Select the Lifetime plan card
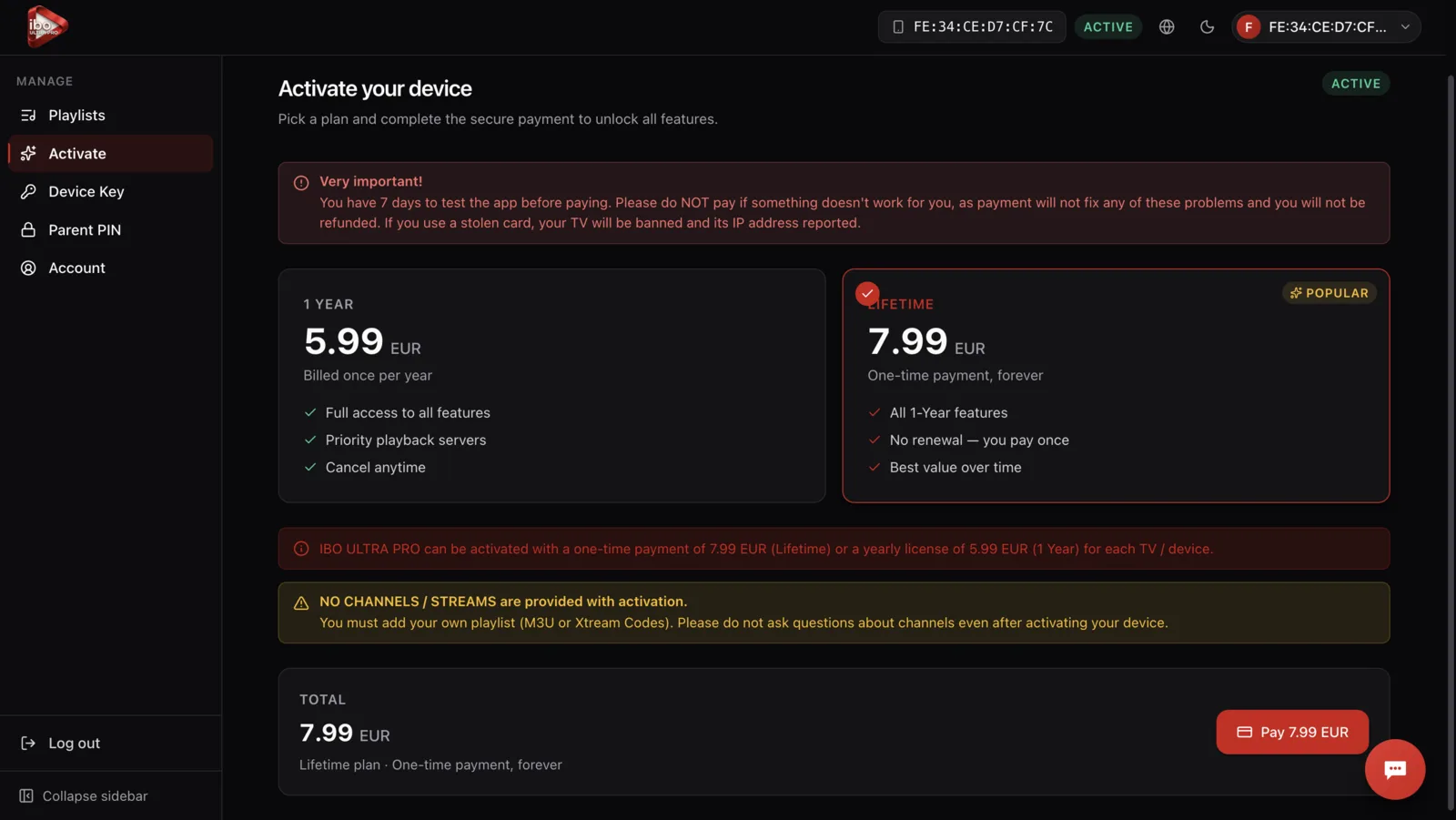This screenshot has width=1456, height=820. coord(1116,385)
